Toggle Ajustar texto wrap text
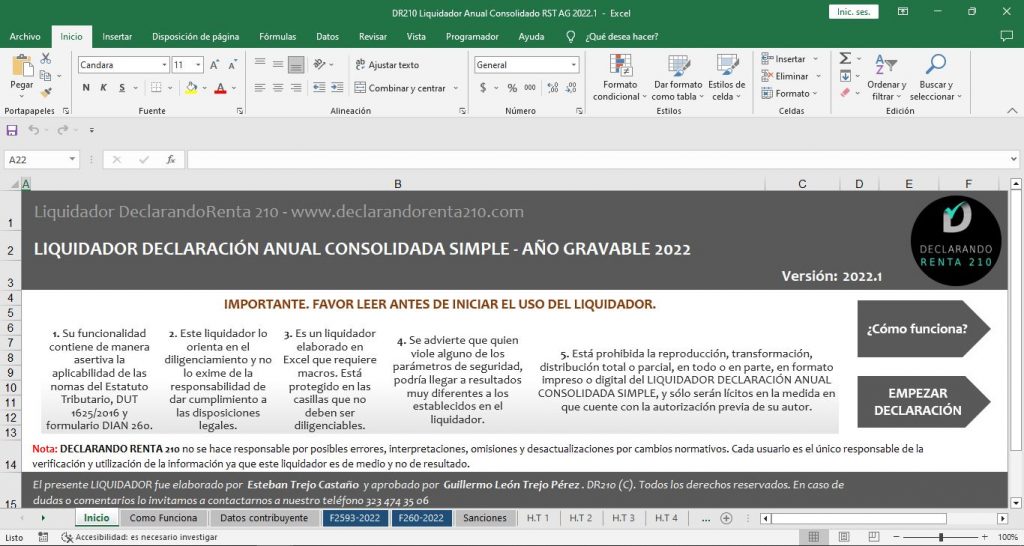Viewport: 1024px width, 546px height. point(387,65)
